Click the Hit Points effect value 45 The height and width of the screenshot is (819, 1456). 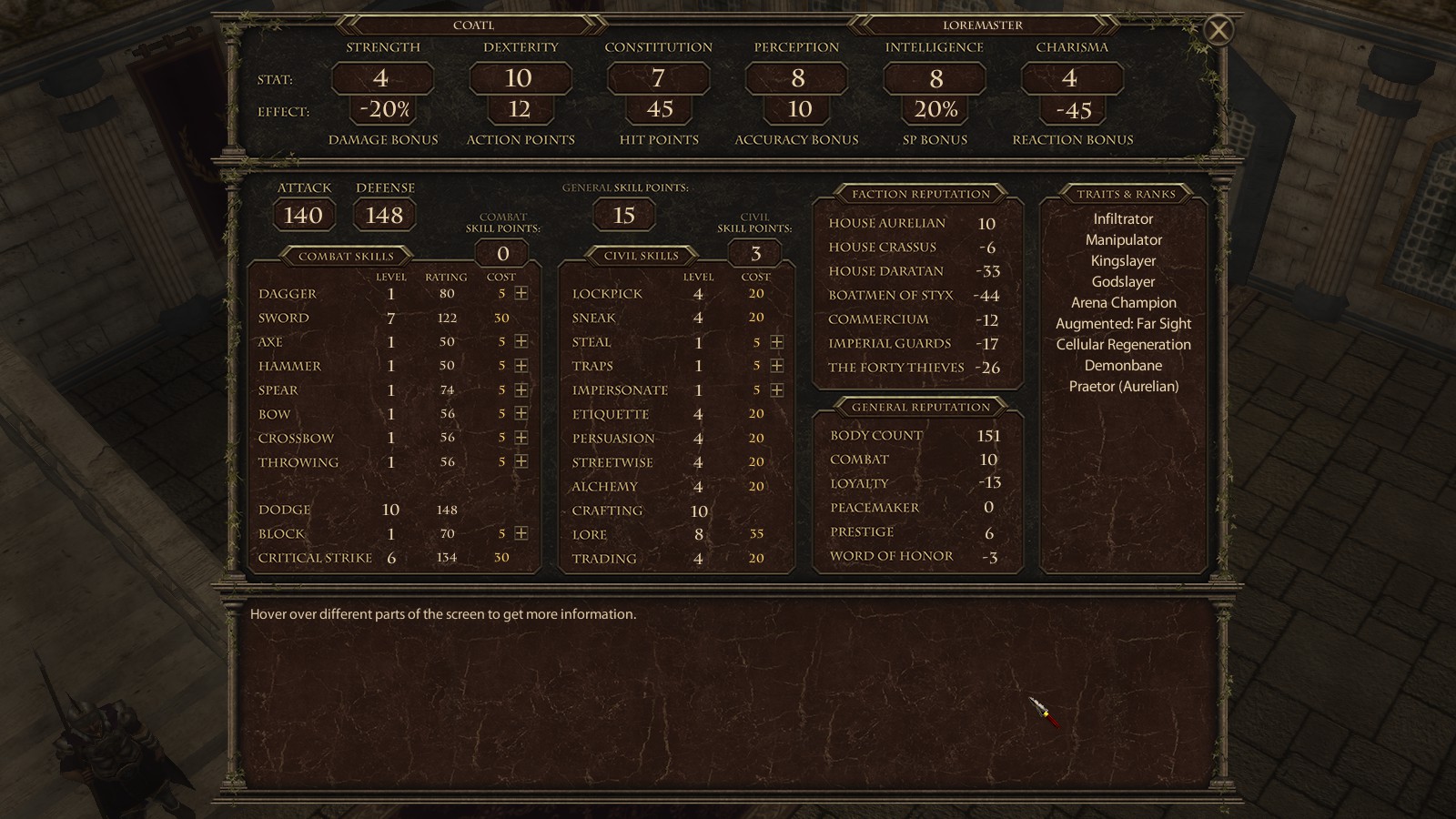pyautogui.click(x=660, y=110)
